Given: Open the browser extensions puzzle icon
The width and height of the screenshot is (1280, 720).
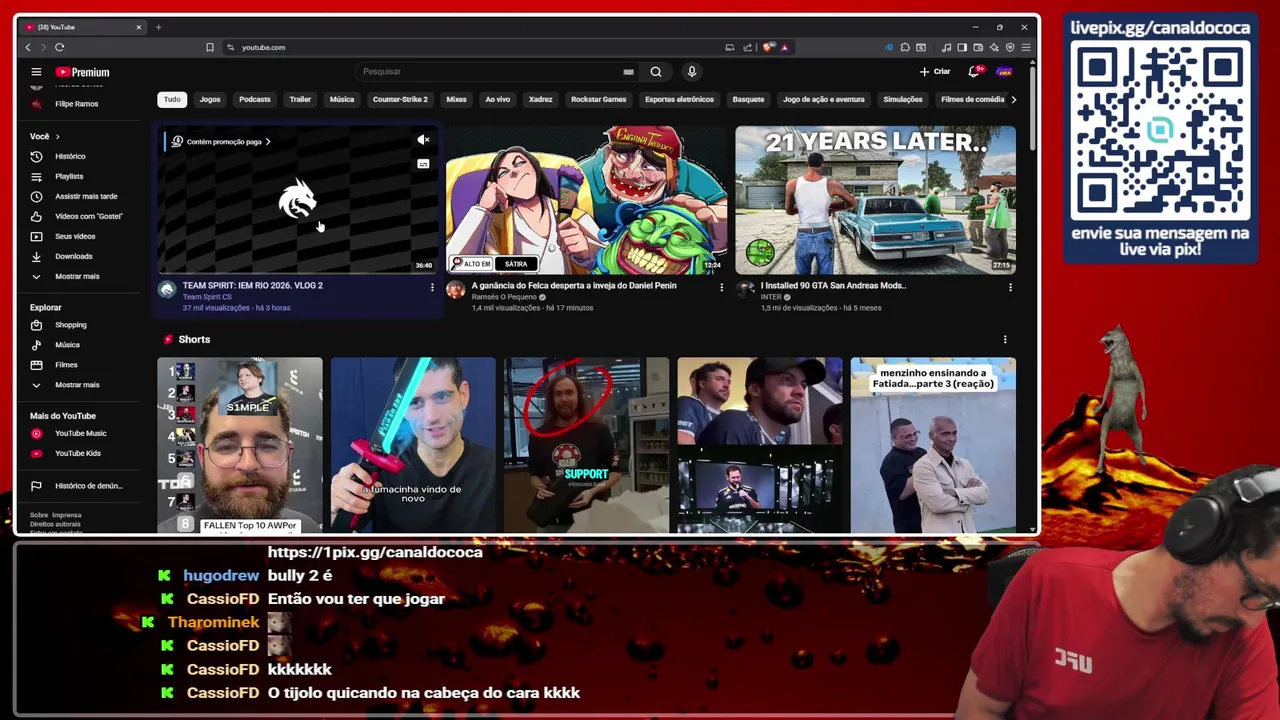Looking at the screenshot, I should (x=905, y=47).
